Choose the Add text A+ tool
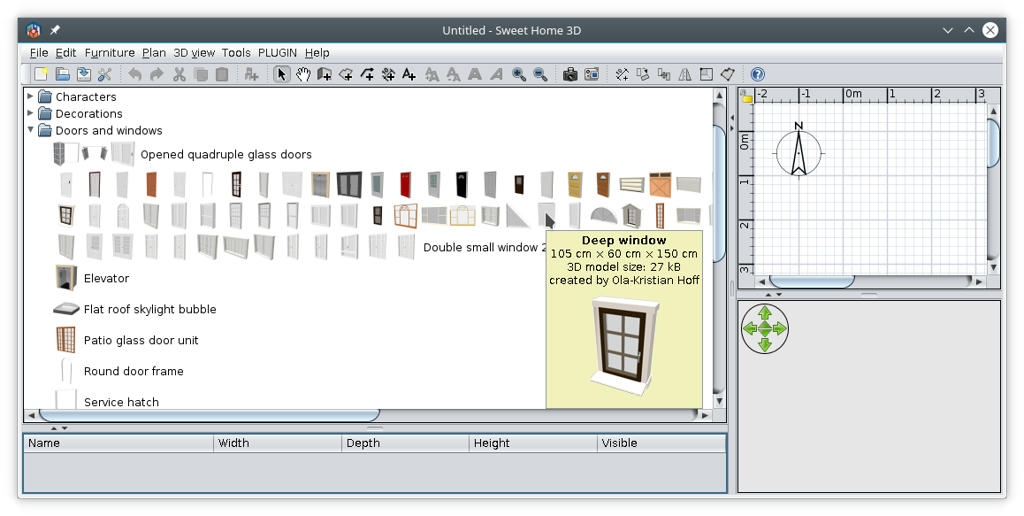This screenshot has height=516, width=1024. coord(409,74)
